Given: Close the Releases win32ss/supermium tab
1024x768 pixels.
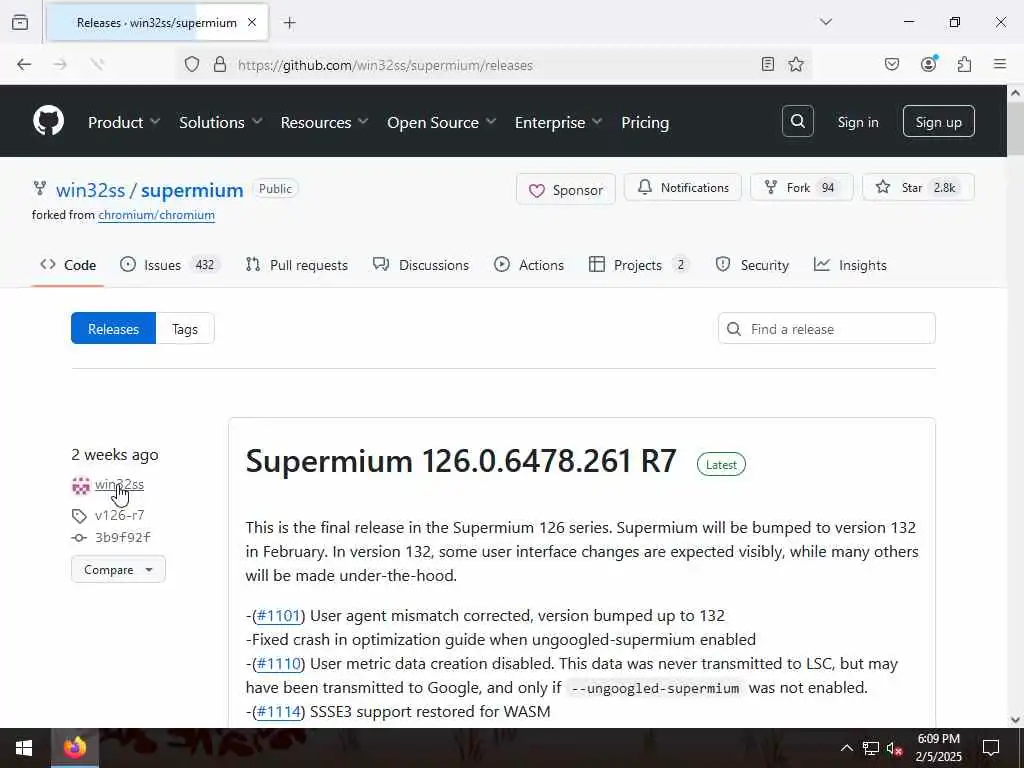Looking at the screenshot, I should click(251, 22).
